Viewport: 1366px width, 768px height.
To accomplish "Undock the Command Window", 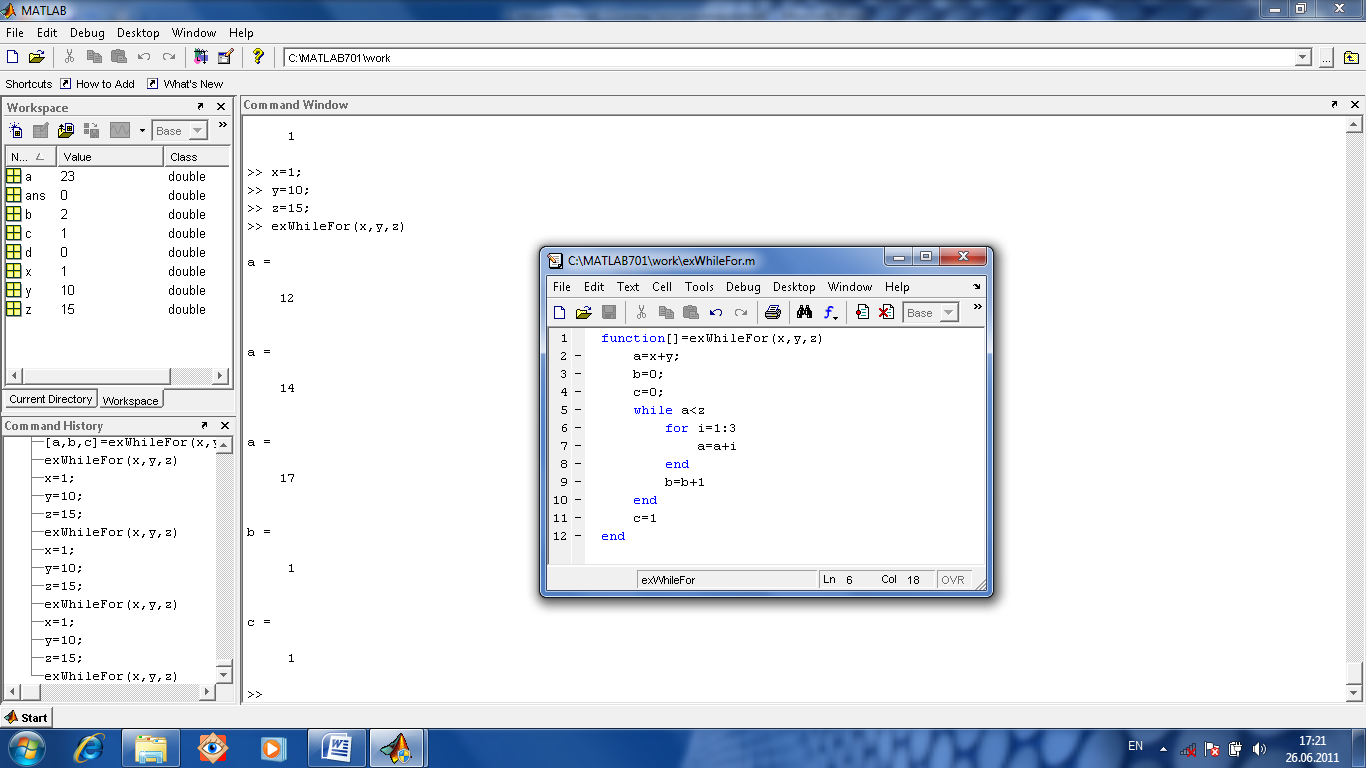I will click(x=1334, y=104).
